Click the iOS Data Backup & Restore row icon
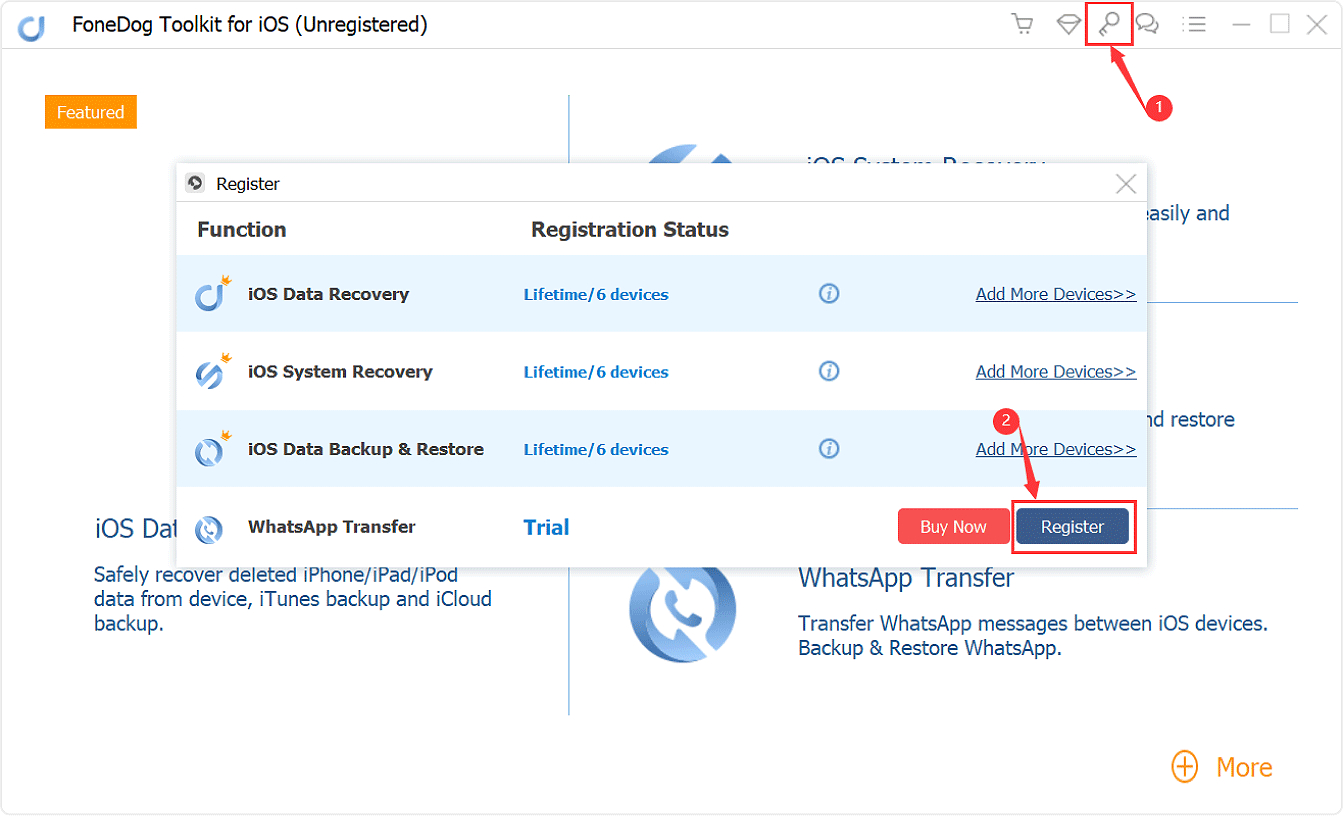This screenshot has width=1343, height=816. [212, 449]
